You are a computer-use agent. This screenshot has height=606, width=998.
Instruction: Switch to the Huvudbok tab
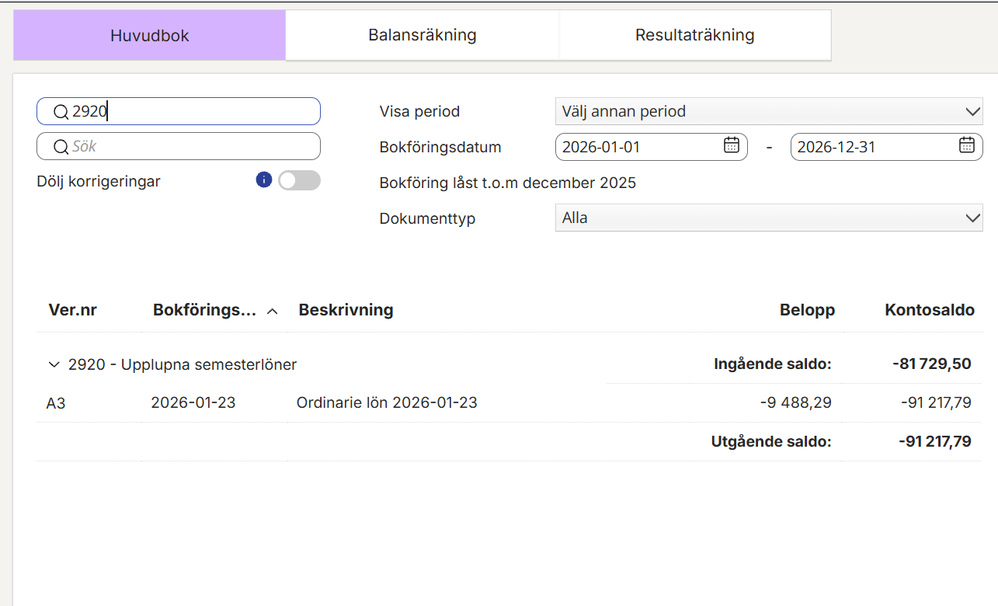coord(149,36)
